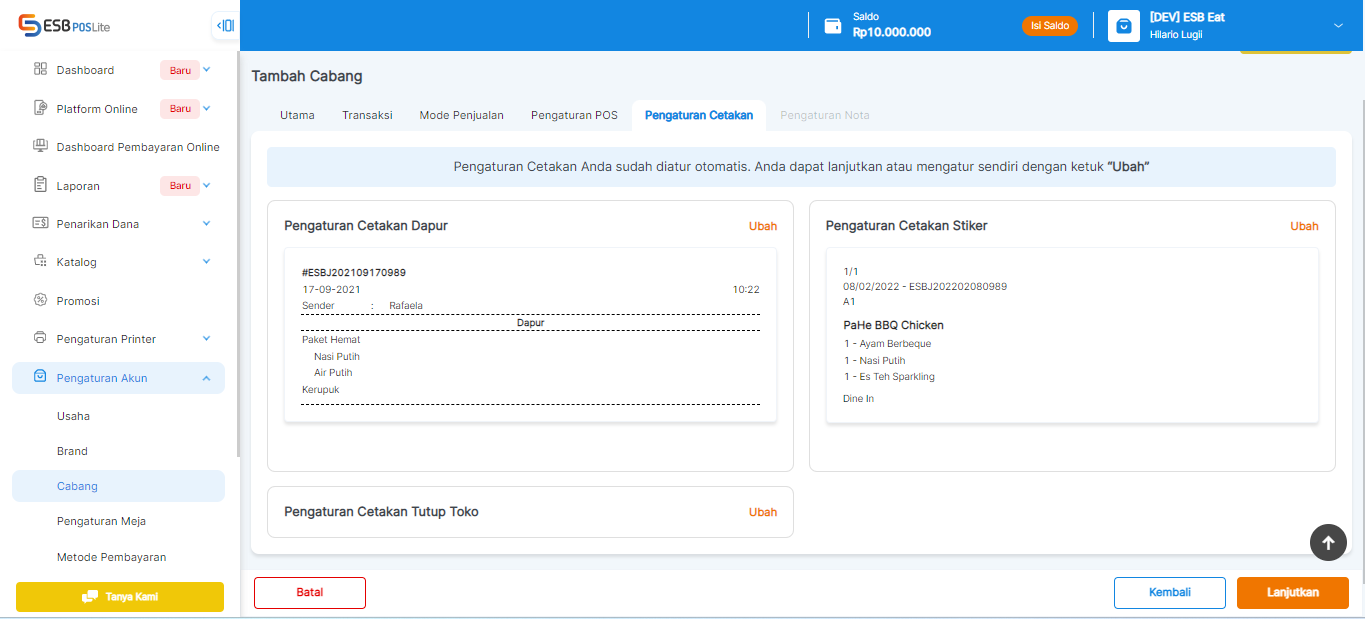
Task: Expand the Katalog chevron
Action: (x=207, y=262)
